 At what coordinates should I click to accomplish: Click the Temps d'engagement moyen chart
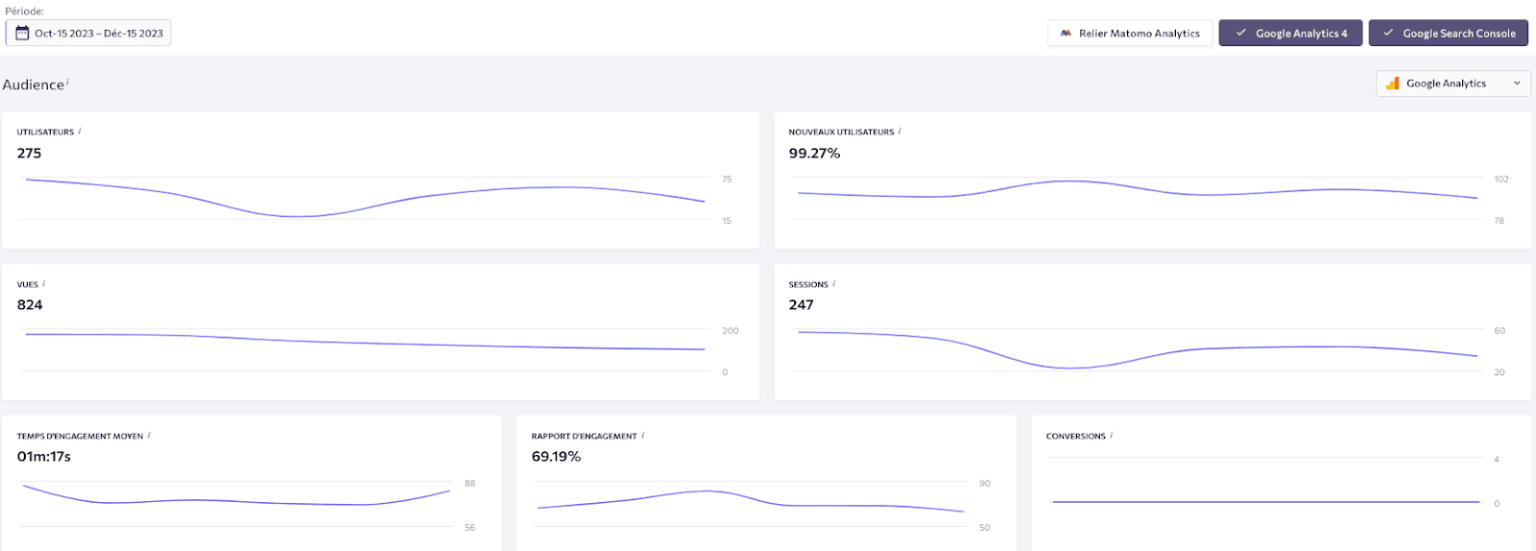(x=236, y=503)
